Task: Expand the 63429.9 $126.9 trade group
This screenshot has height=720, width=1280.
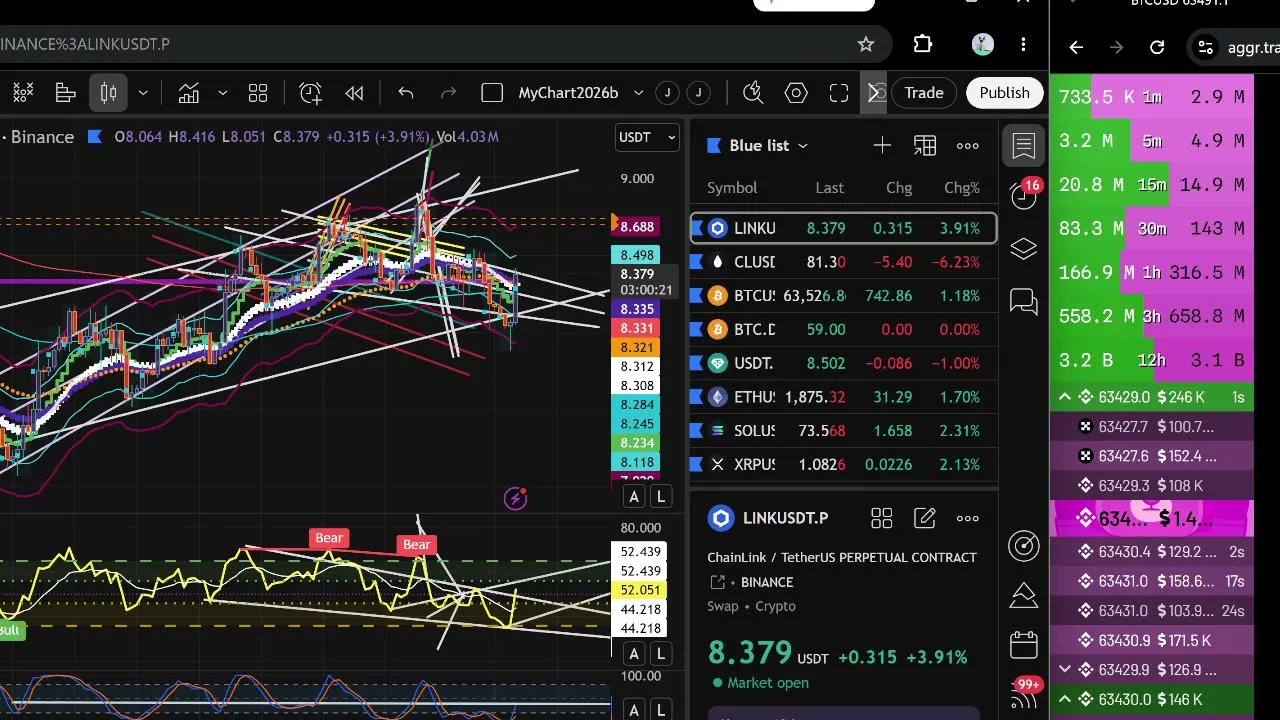Action: [1065, 669]
